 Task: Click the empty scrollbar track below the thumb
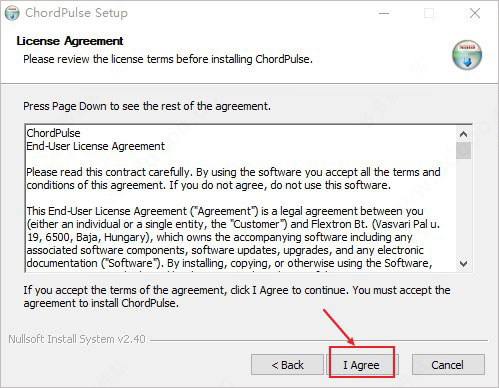(x=463, y=207)
